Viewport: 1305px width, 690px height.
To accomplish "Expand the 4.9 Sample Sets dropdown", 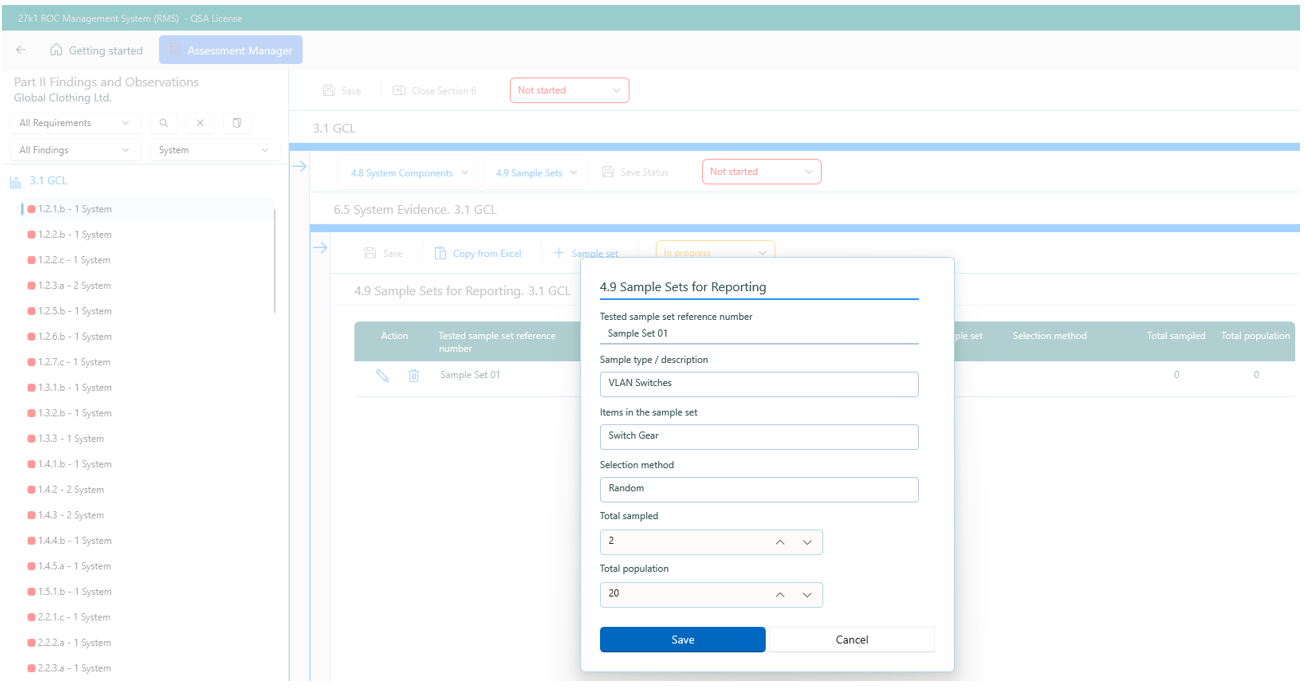I will coord(535,173).
